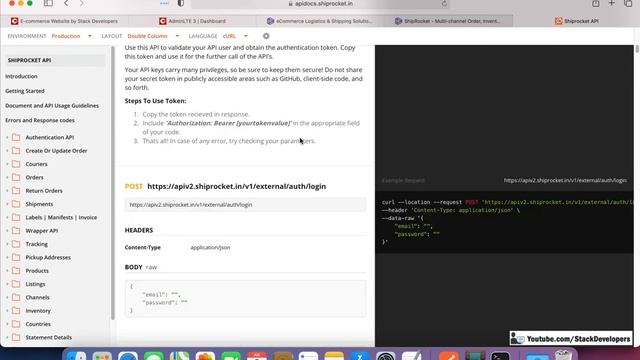
Task: Go forward with browser forward arrow
Action: click(x=82, y=3)
